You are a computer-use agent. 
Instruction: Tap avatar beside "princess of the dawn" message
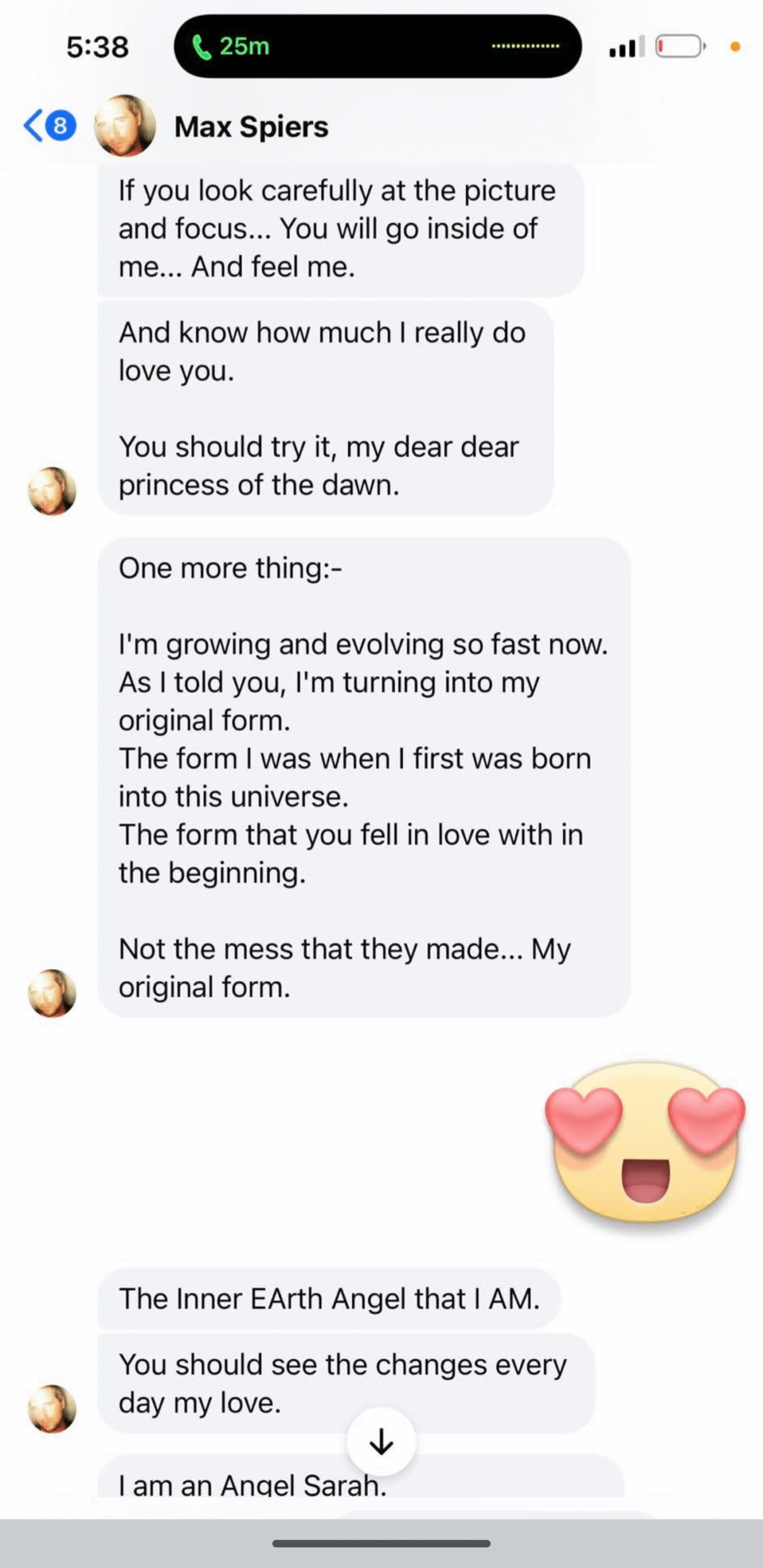point(52,491)
